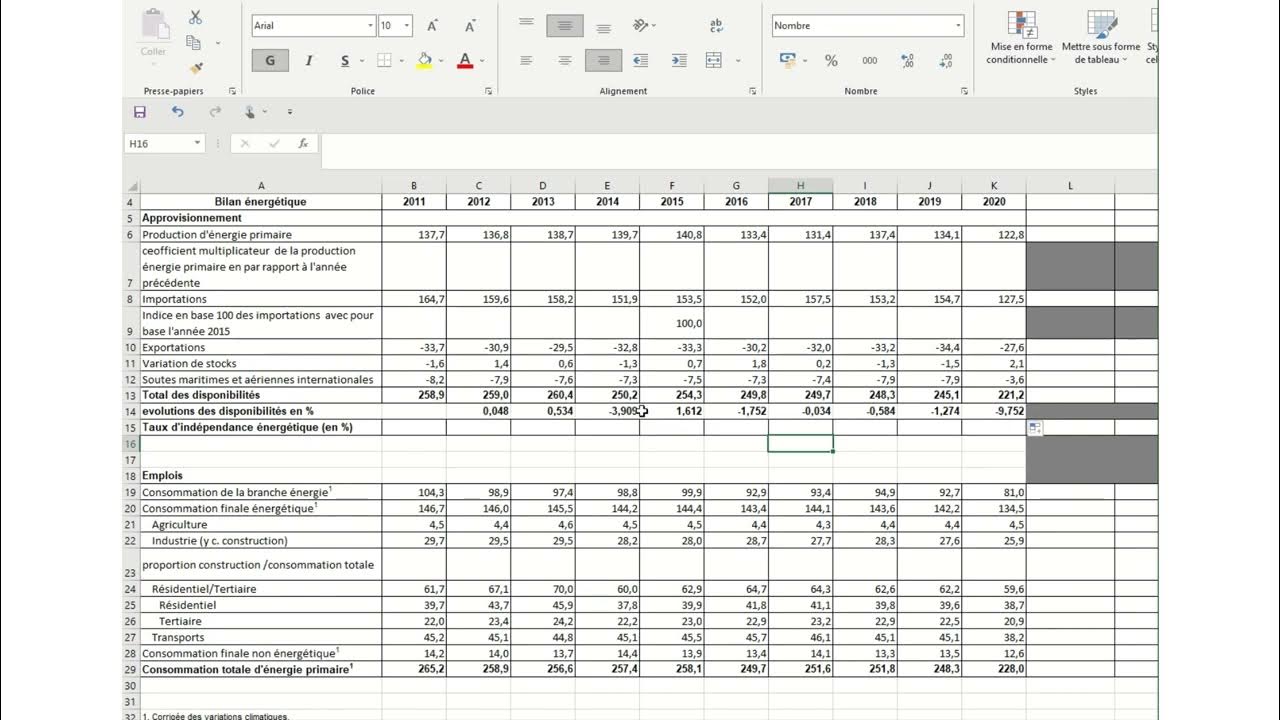Viewport: 1280px width, 720px height.
Task: Click the 'Emplois' cell
Action: coord(260,476)
